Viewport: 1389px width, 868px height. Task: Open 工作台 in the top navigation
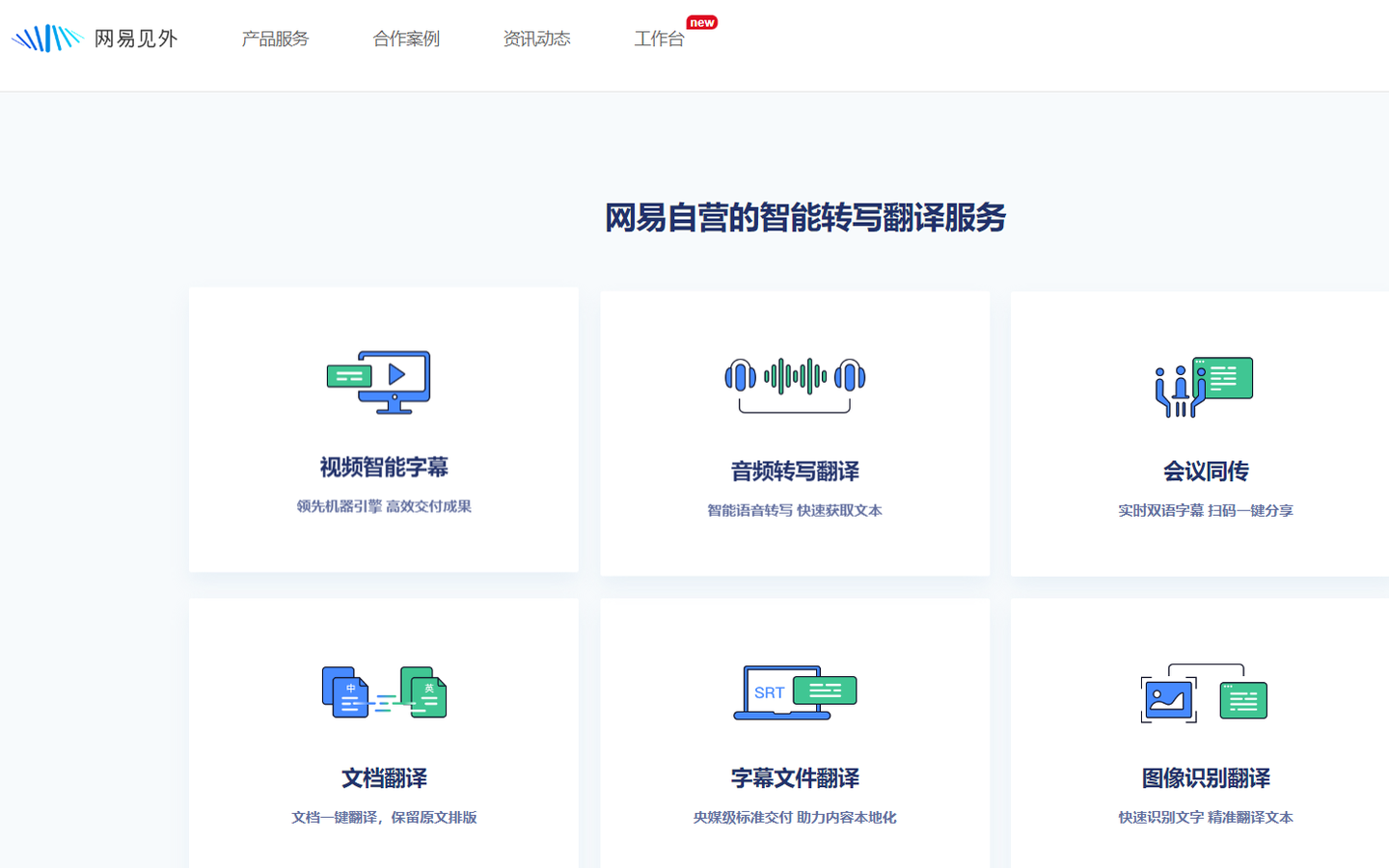pos(659,39)
